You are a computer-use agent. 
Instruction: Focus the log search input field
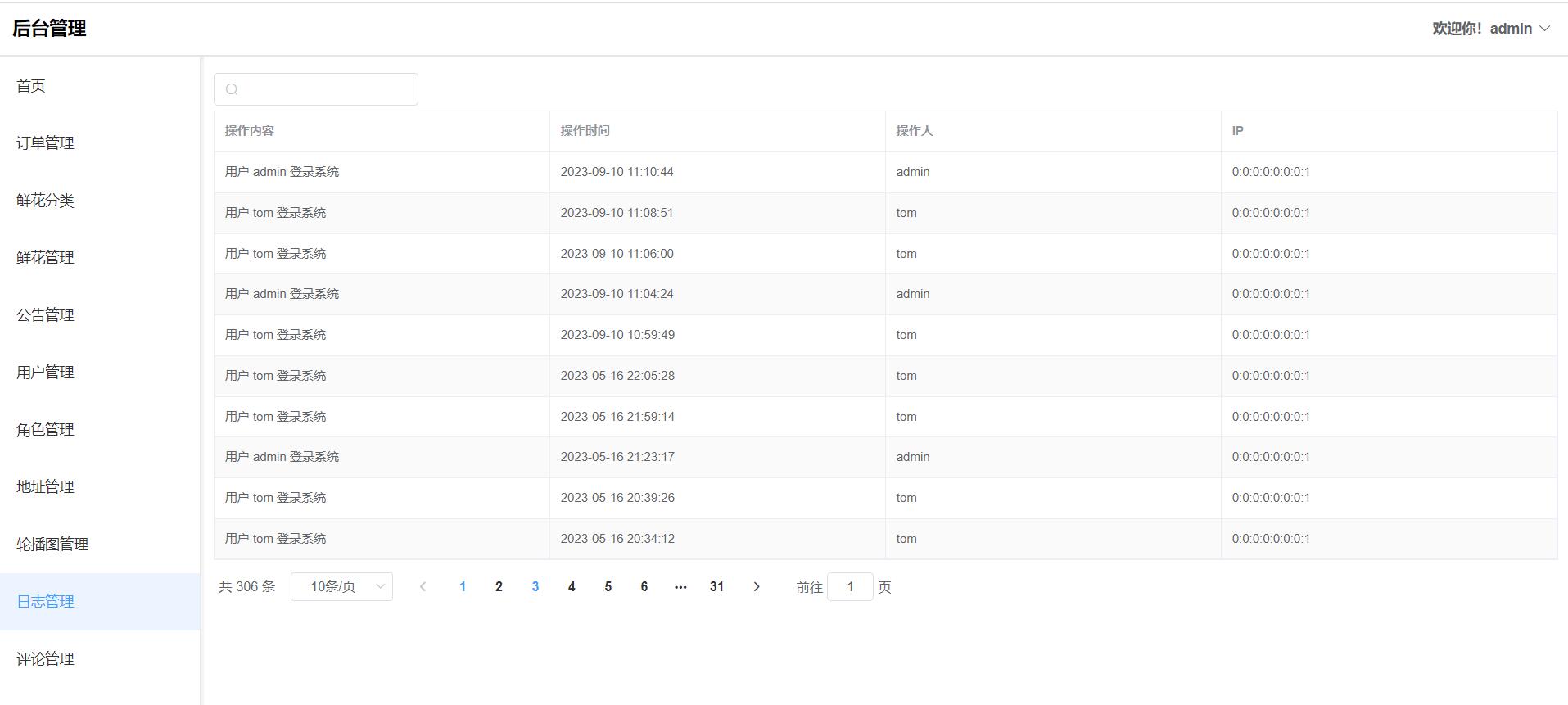pyautogui.click(x=316, y=89)
